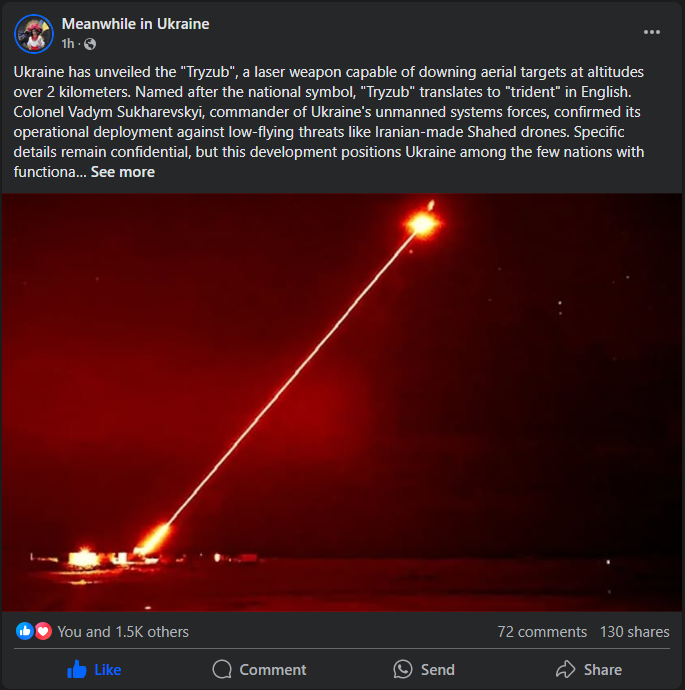Click the blue like reaction icon
The width and height of the screenshot is (685, 690).
(x=25, y=631)
